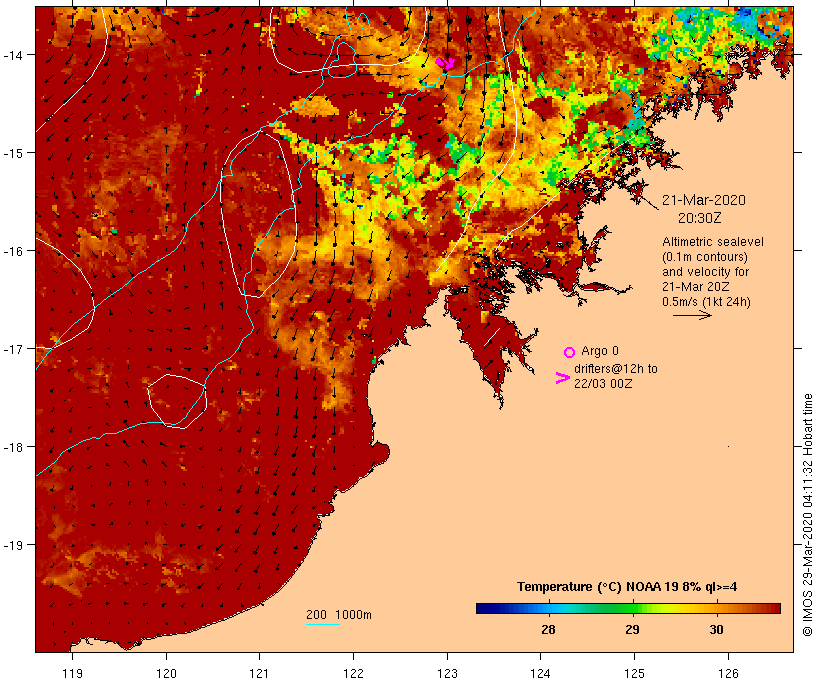The image size is (820, 680).
Task: Click the '200 1000m' depth legend label
Action: coord(339,615)
